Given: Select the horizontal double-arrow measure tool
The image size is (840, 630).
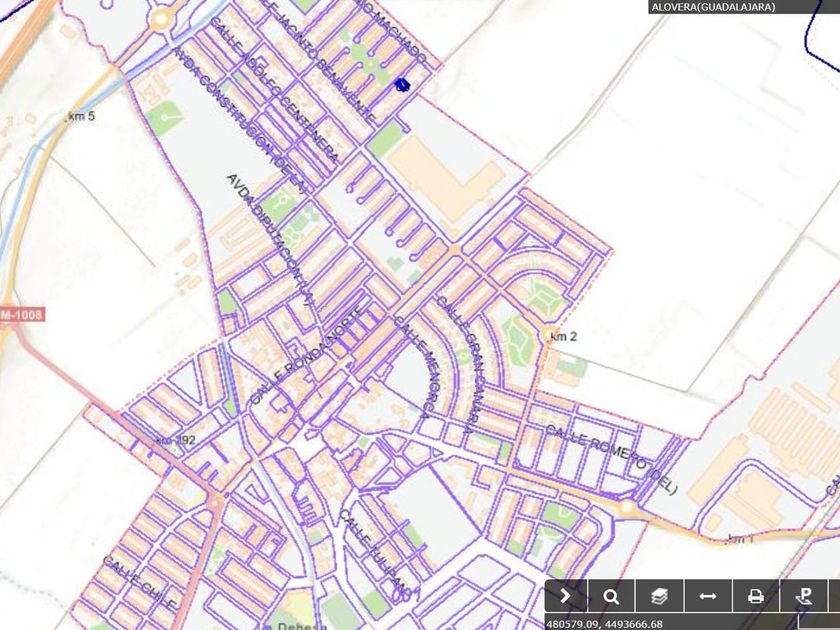Looking at the screenshot, I should tap(708, 596).
